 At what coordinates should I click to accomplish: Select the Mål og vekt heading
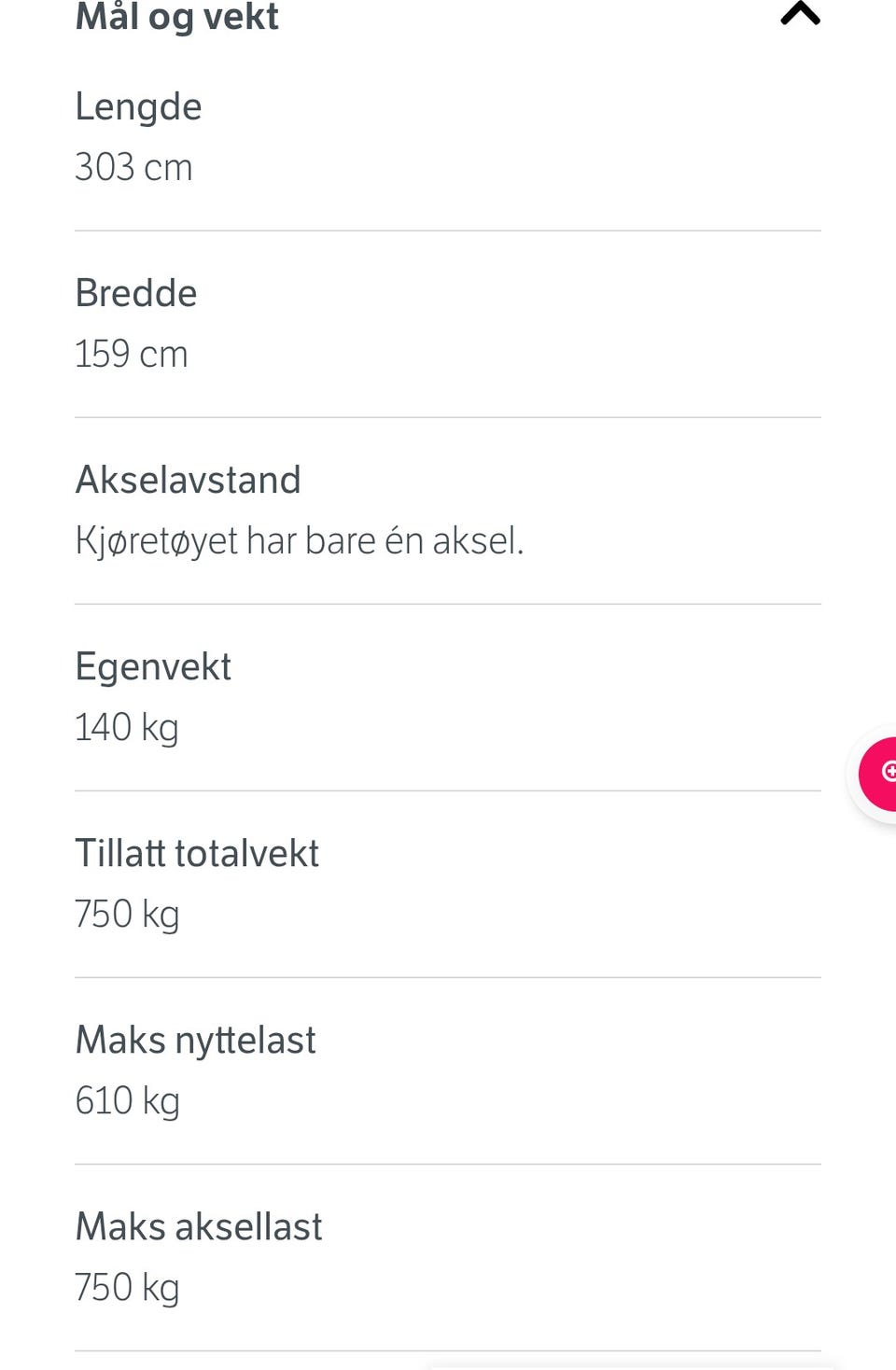[176, 17]
